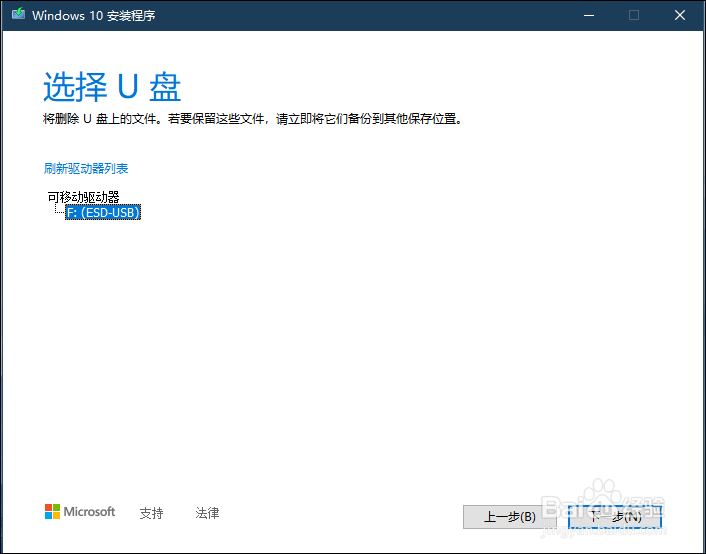Click the 上一步(B) button

click(x=509, y=517)
